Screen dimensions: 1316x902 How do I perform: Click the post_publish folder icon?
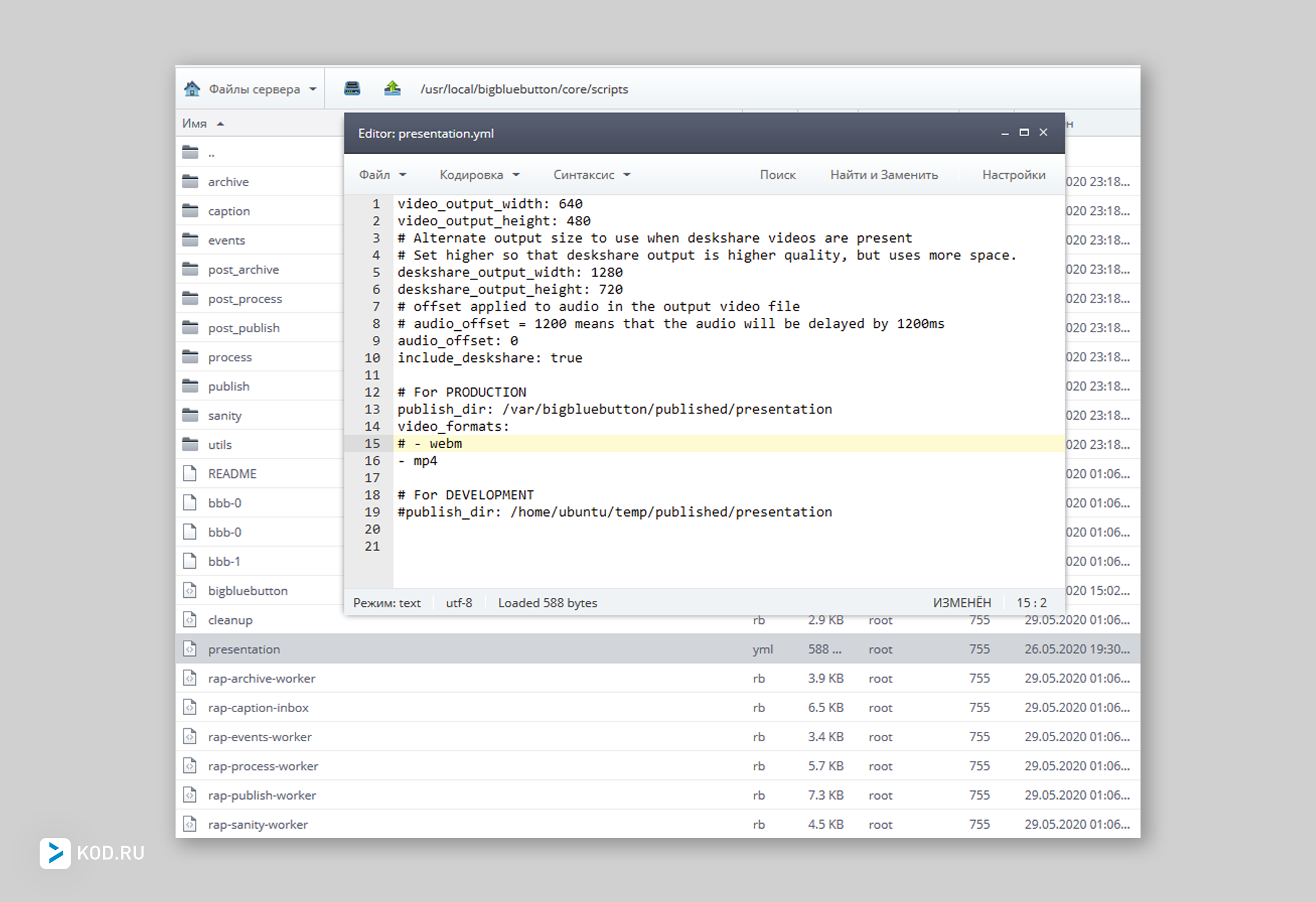point(190,328)
